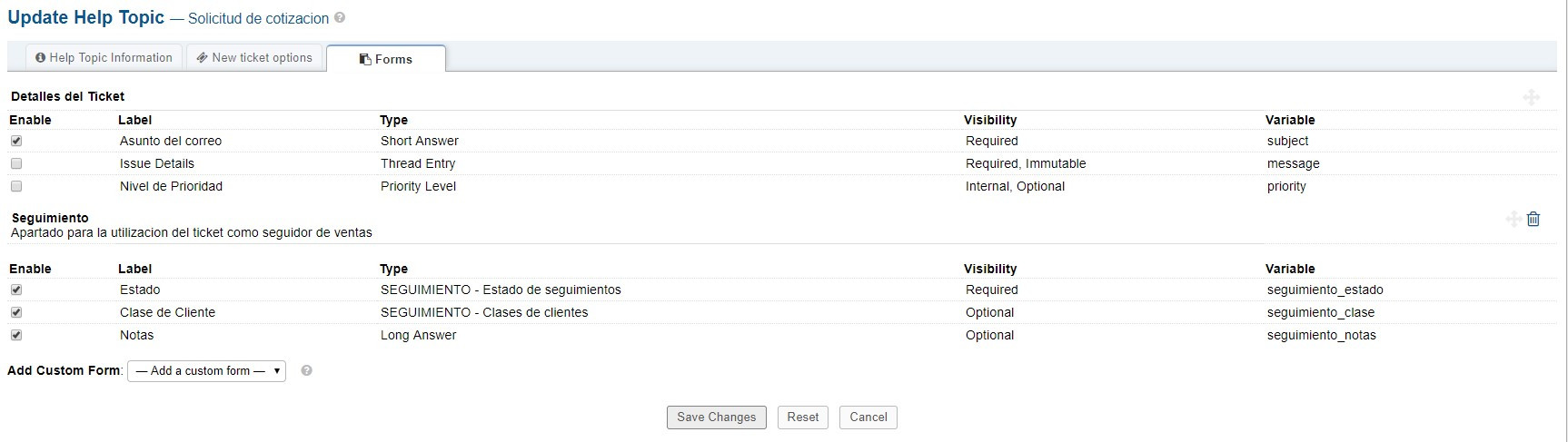Enable the Nivel de Prioridad checkbox
1568x442 pixels.
tap(16, 186)
